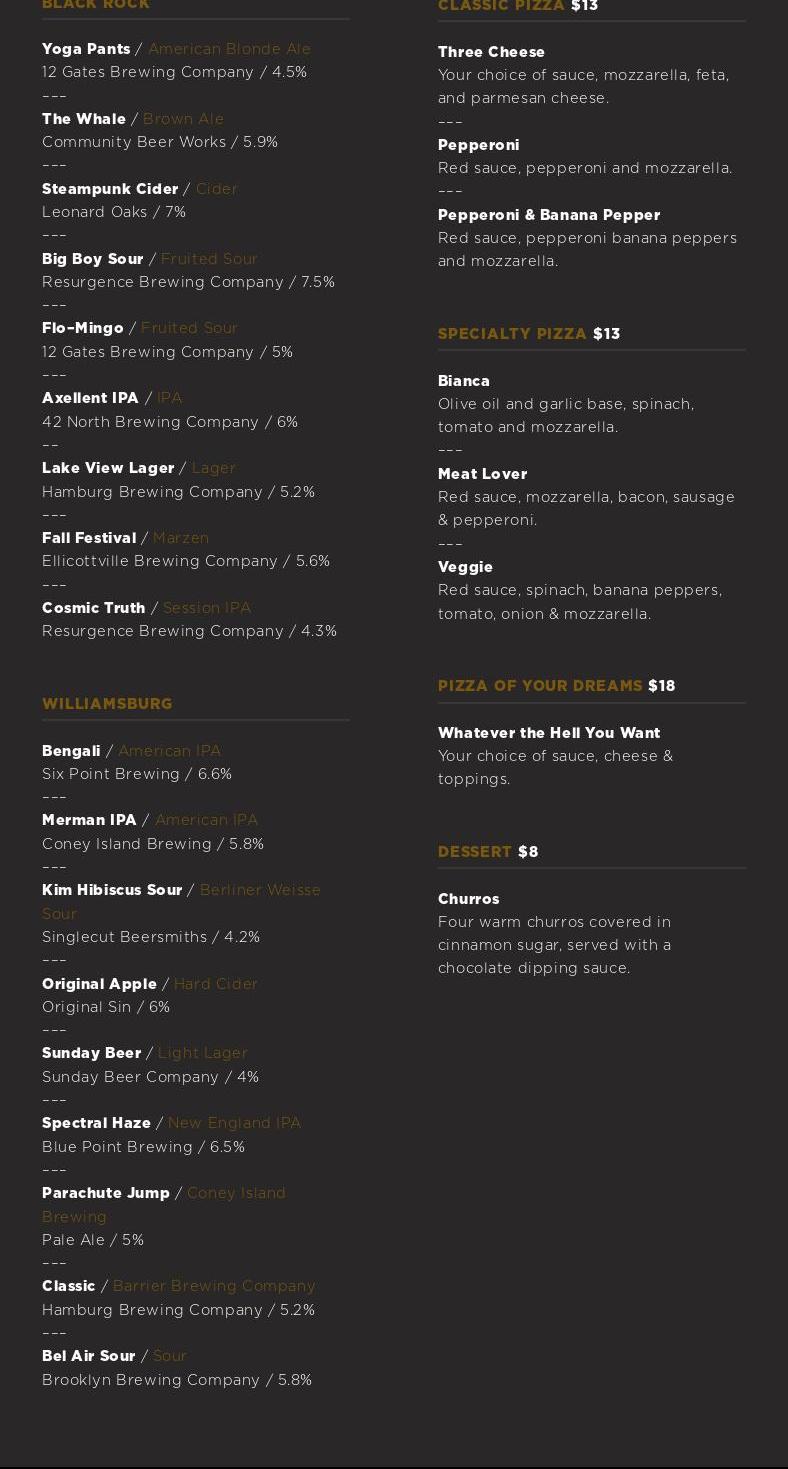Click the Steampunk Cider item
788x1469 pixels.
click(110, 189)
